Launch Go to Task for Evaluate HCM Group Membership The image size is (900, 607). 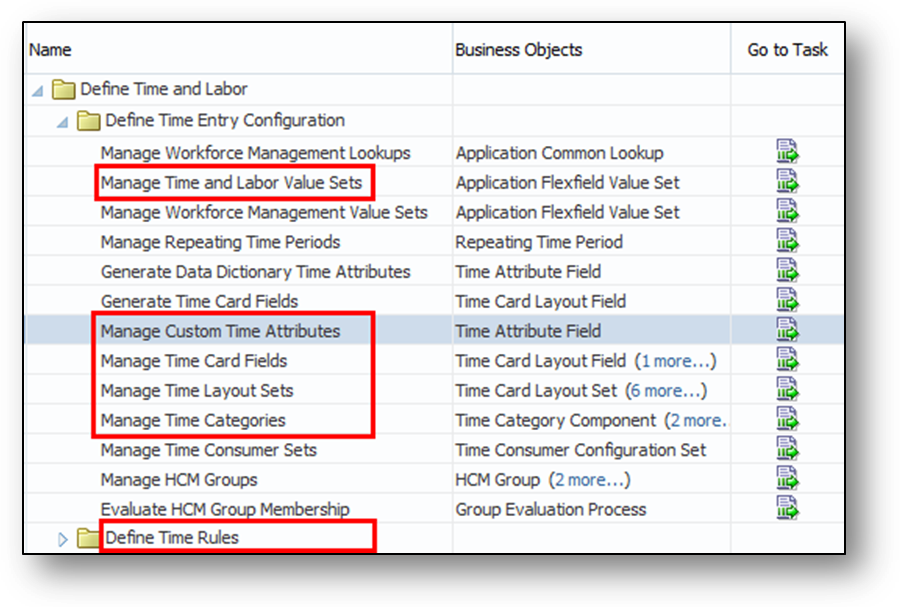tap(787, 509)
